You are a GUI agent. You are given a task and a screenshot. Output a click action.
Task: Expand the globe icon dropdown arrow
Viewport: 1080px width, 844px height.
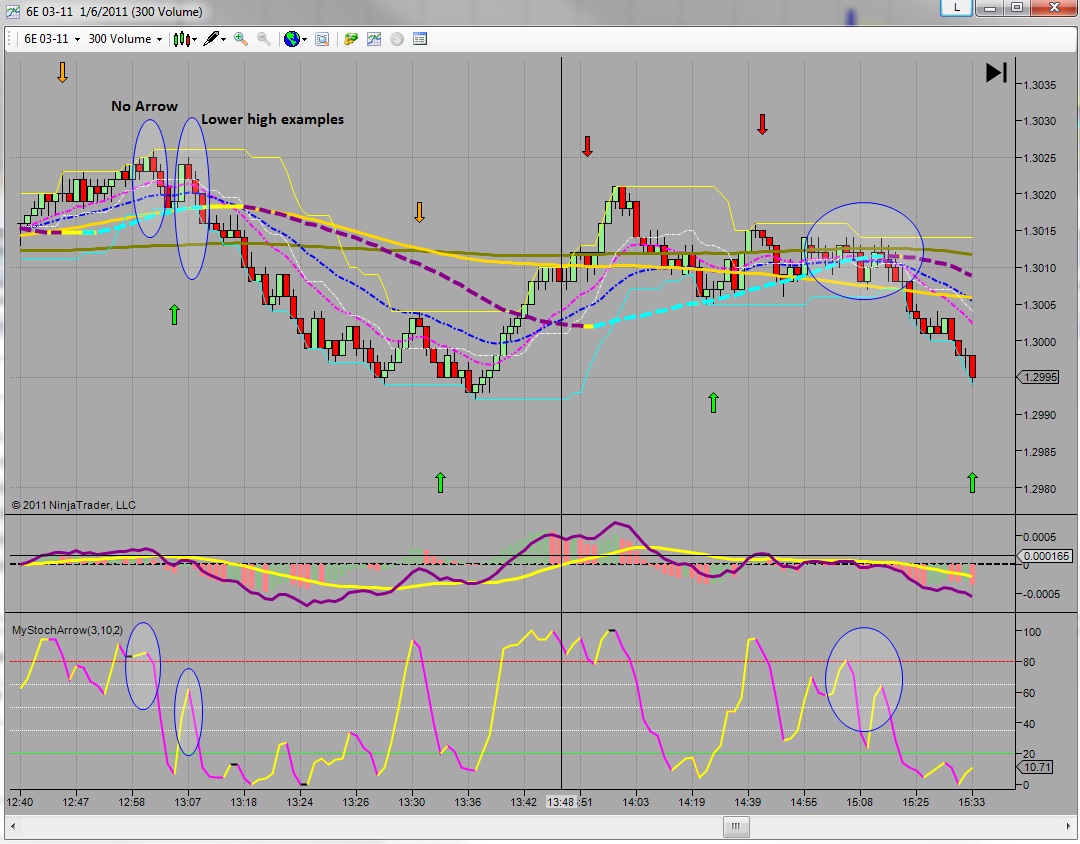click(x=304, y=39)
